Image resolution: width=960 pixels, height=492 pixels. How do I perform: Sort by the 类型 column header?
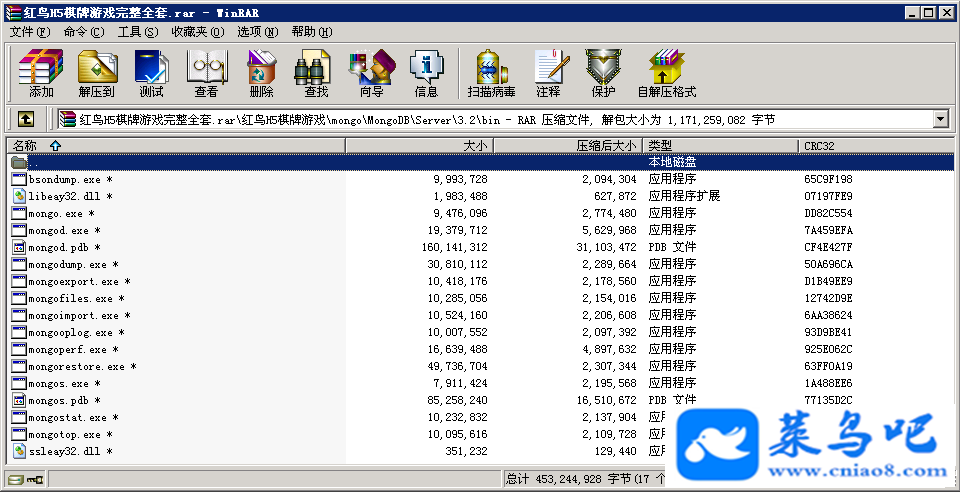(x=721, y=146)
